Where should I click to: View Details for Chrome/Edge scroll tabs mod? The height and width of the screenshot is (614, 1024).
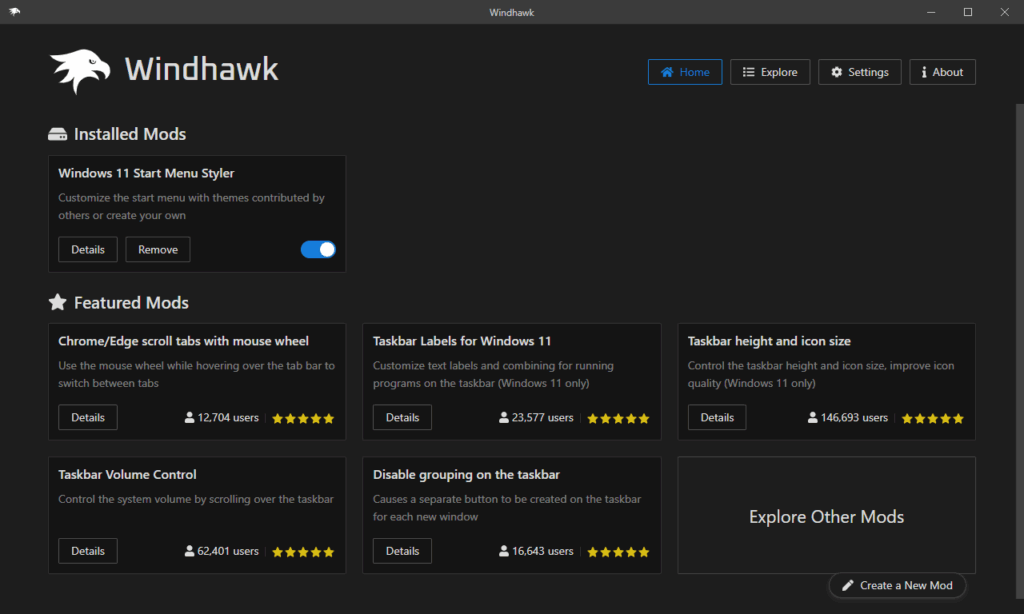tap(88, 418)
